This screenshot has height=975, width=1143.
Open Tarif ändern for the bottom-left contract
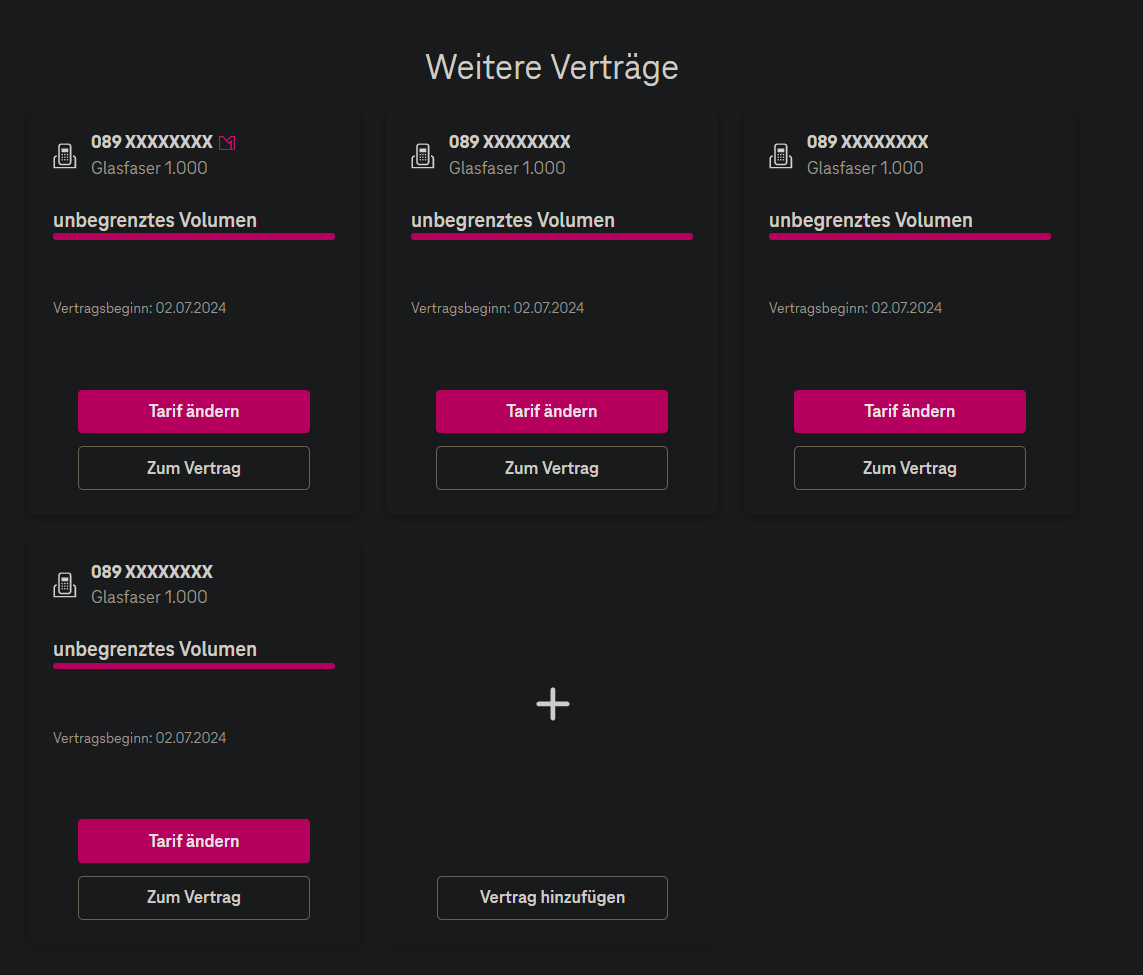click(x=193, y=841)
